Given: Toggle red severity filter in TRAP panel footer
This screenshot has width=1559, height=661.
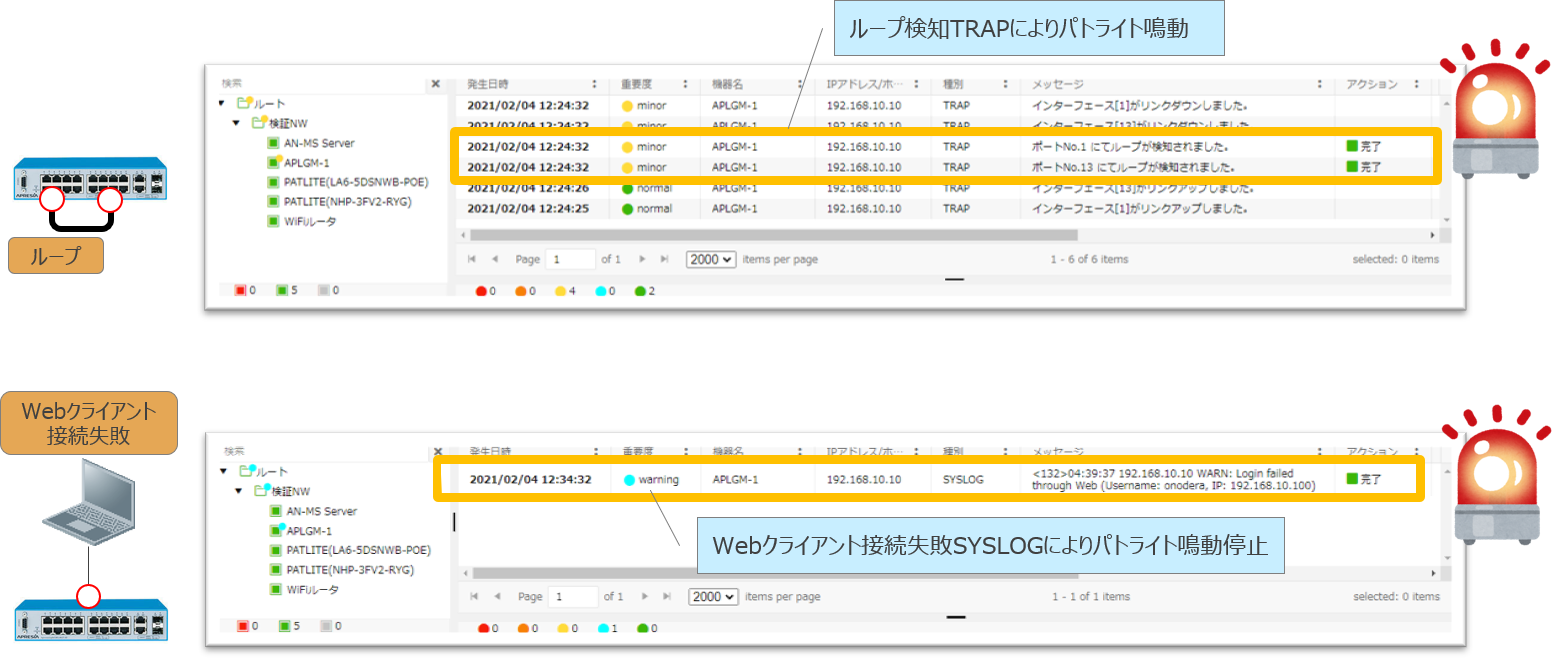Looking at the screenshot, I should [x=487, y=291].
